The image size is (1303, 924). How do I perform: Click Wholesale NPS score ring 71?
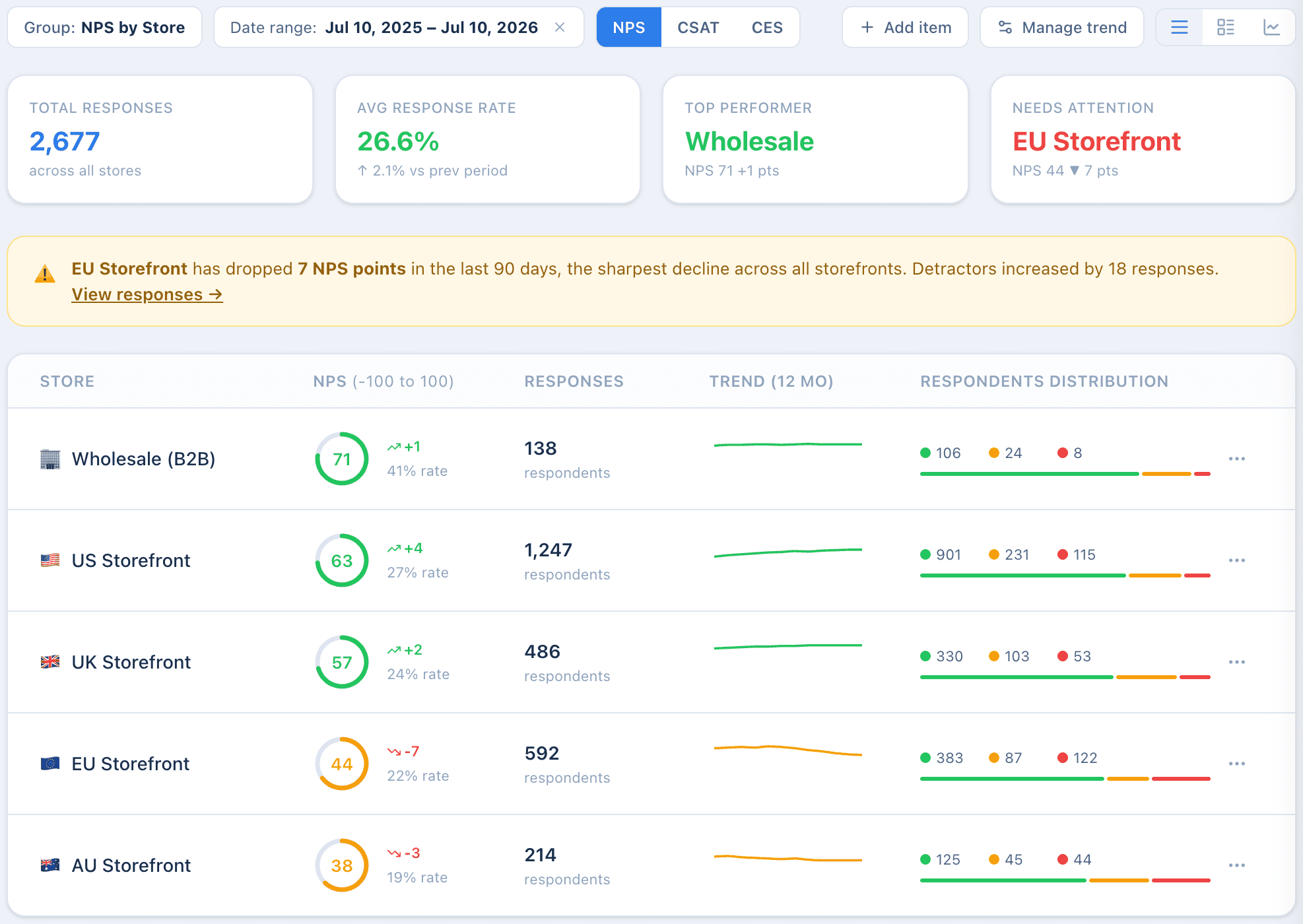coord(342,459)
